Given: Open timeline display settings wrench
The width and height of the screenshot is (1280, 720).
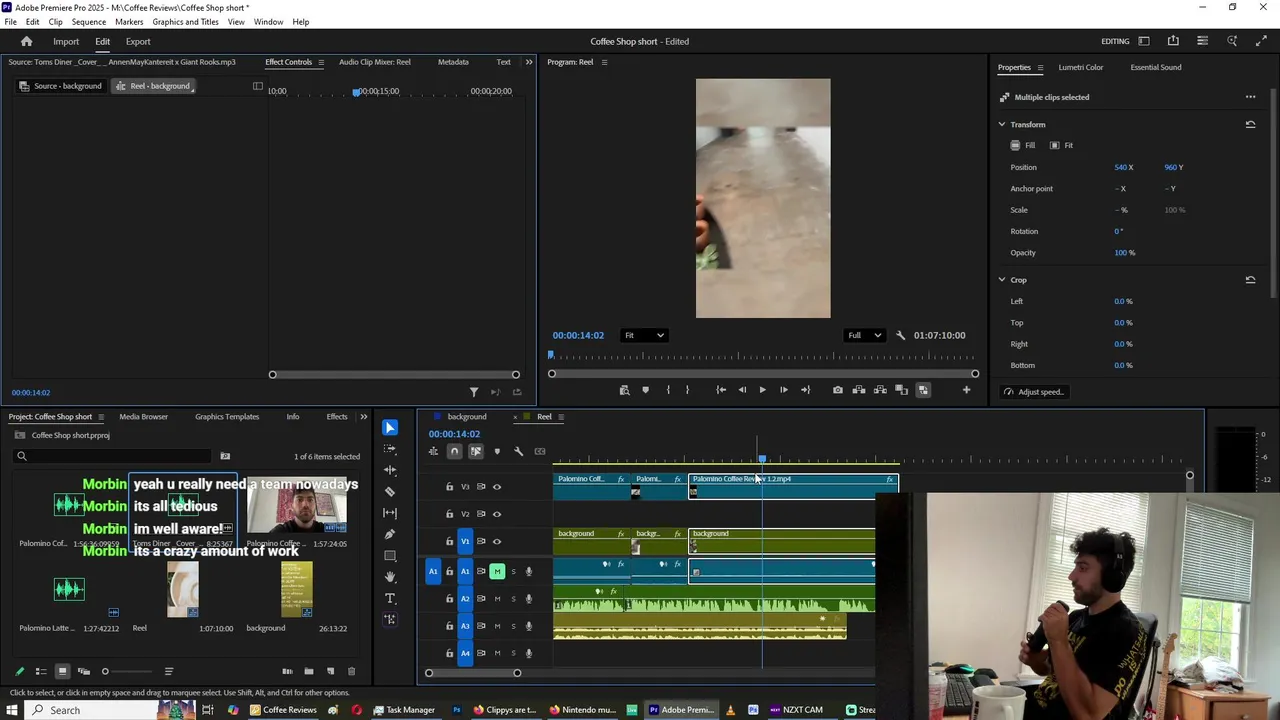Looking at the screenshot, I should click(518, 451).
